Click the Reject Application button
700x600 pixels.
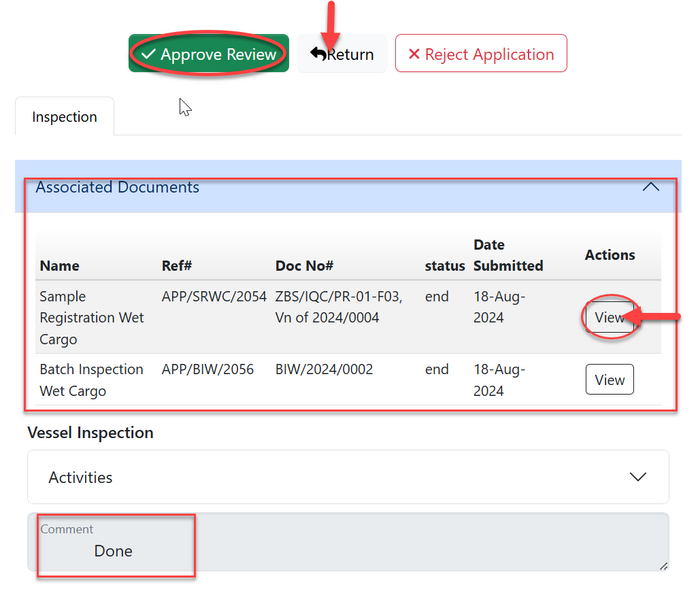[x=480, y=54]
